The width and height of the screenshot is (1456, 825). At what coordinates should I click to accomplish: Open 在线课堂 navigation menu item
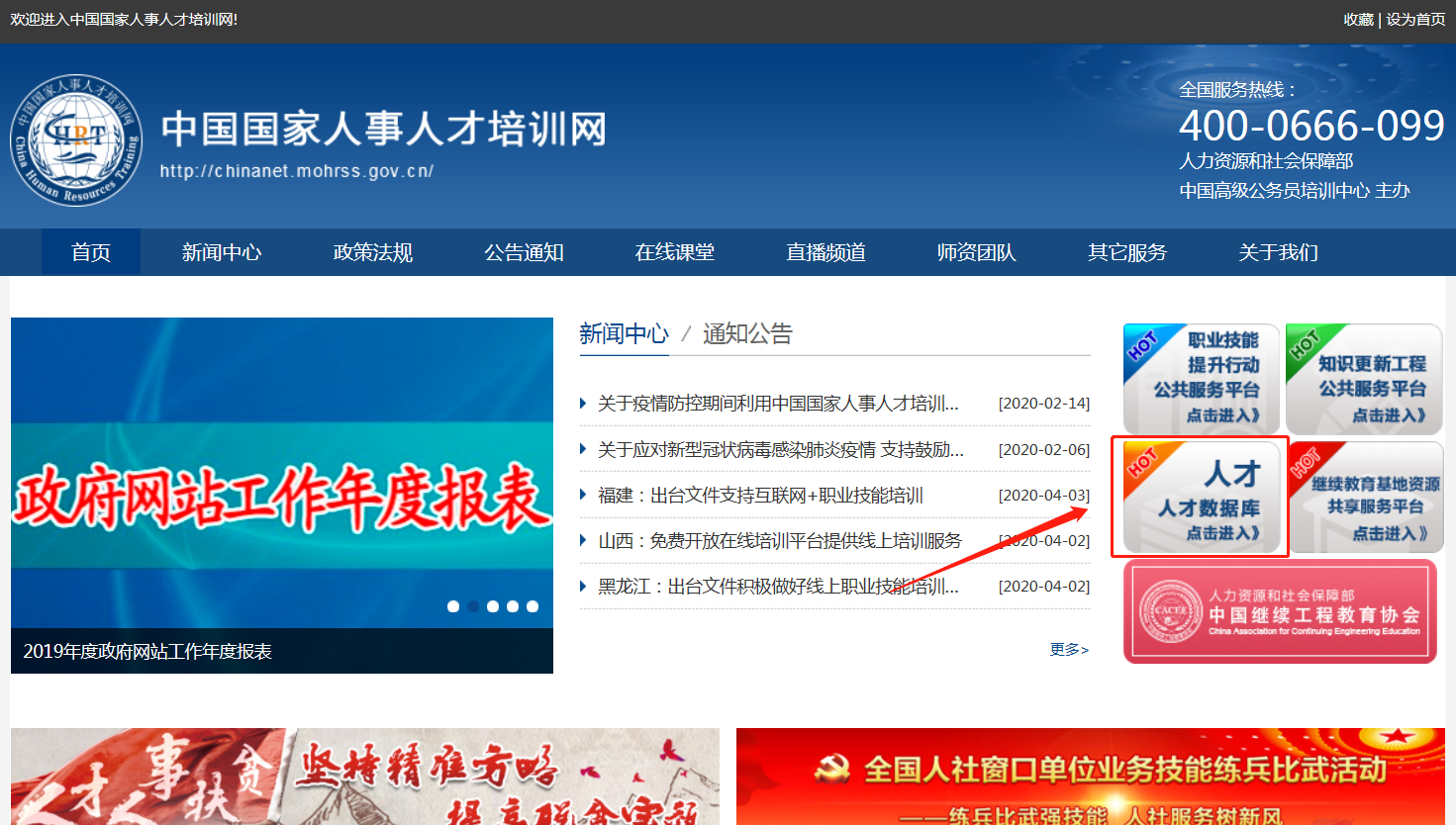point(675,252)
